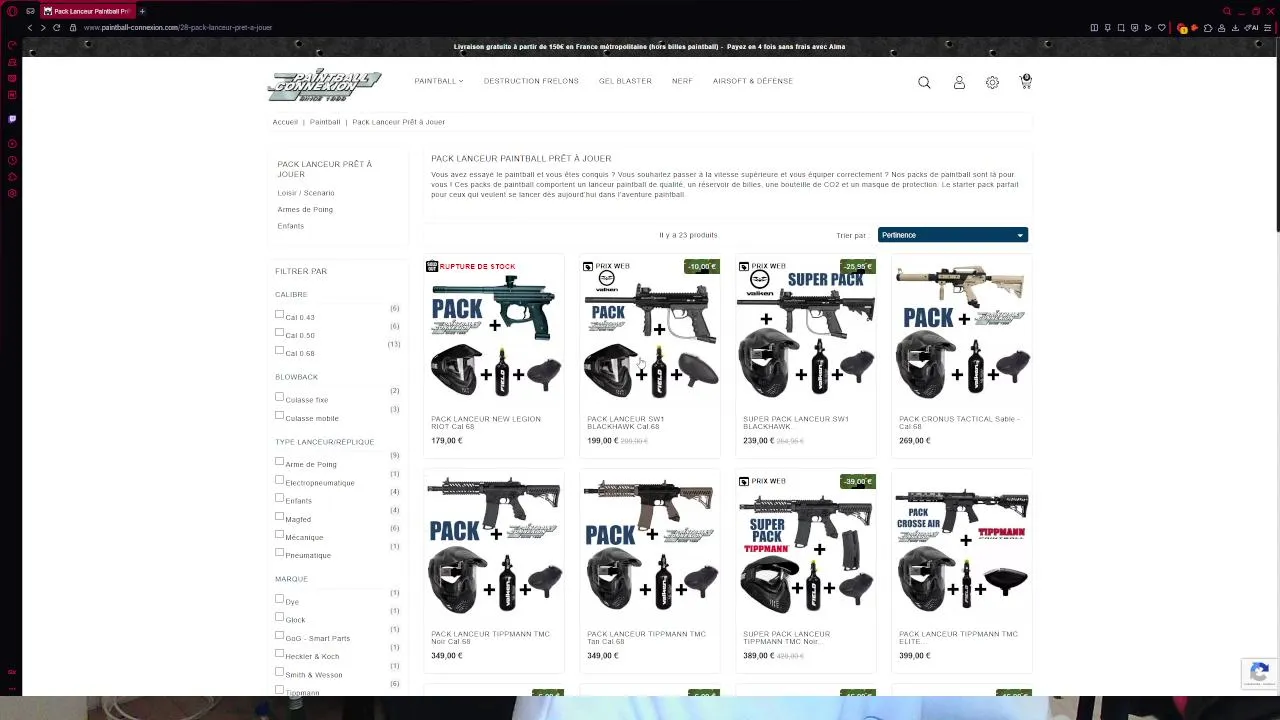This screenshot has width=1280, height=720.
Task: Open the Pertinence sort dropdown
Action: (952, 235)
